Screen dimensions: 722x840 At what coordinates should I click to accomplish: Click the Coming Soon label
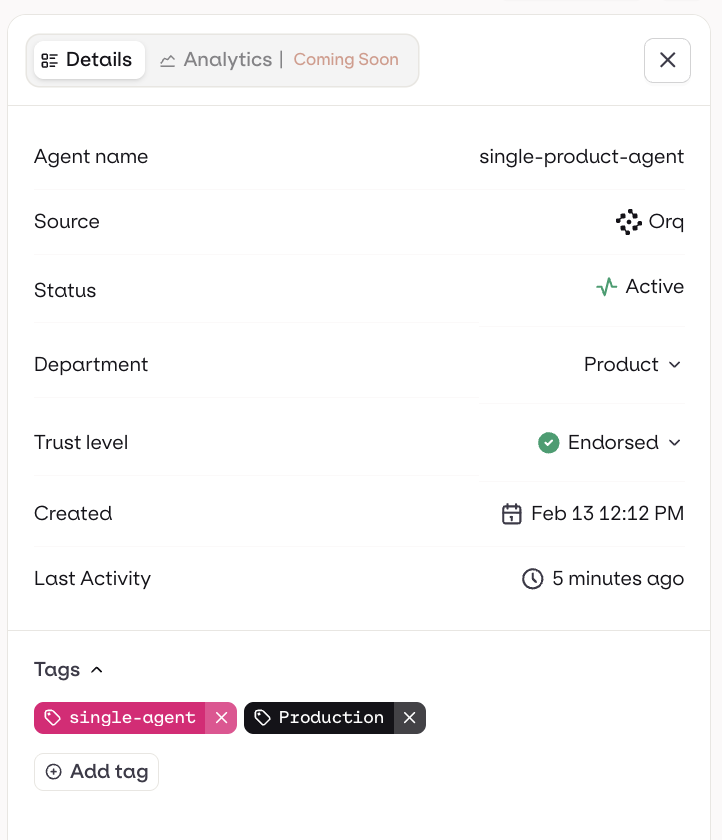tap(346, 60)
